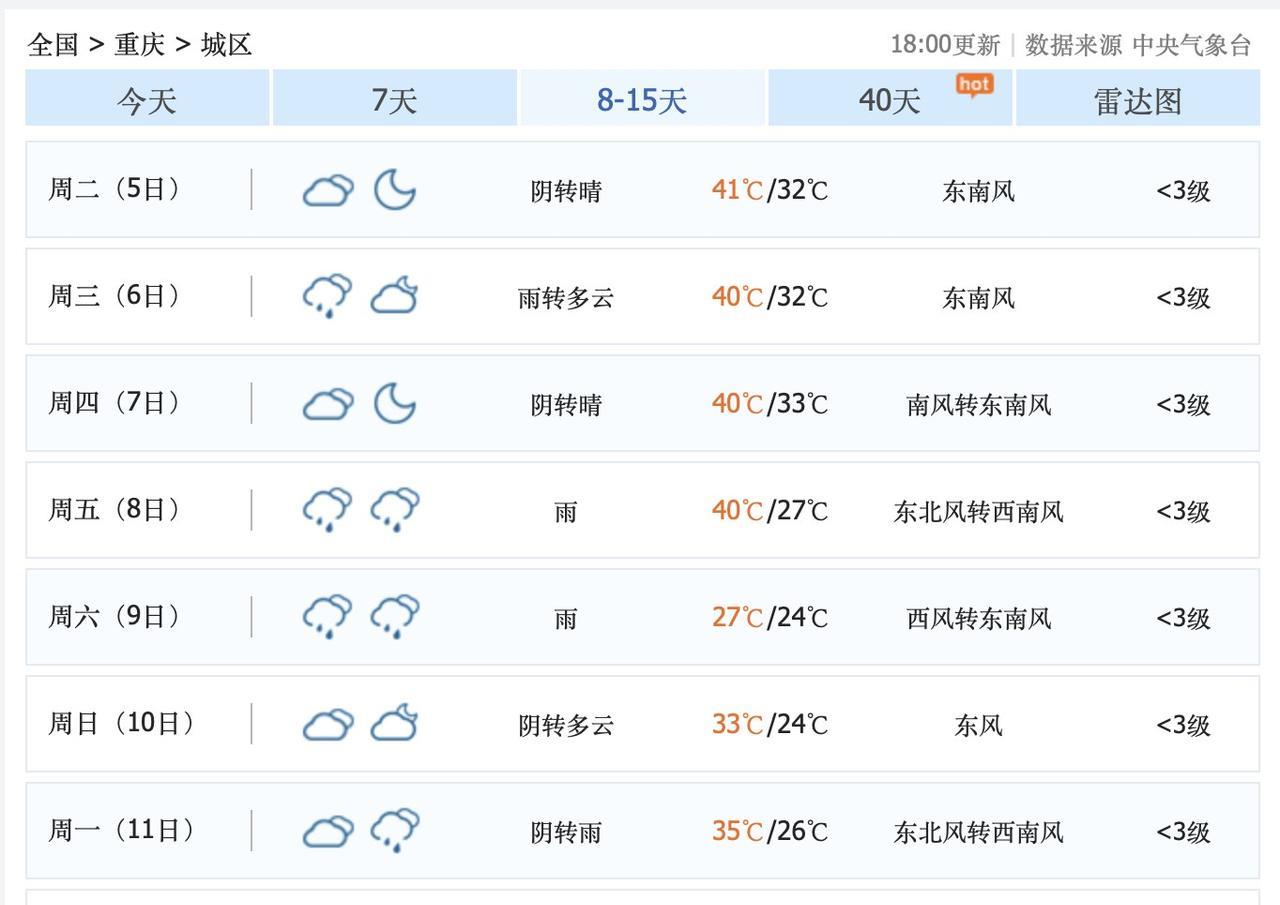Switch to the 今天 tab
The height and width of the screenshot is (905, 1280).
(147, 100)
